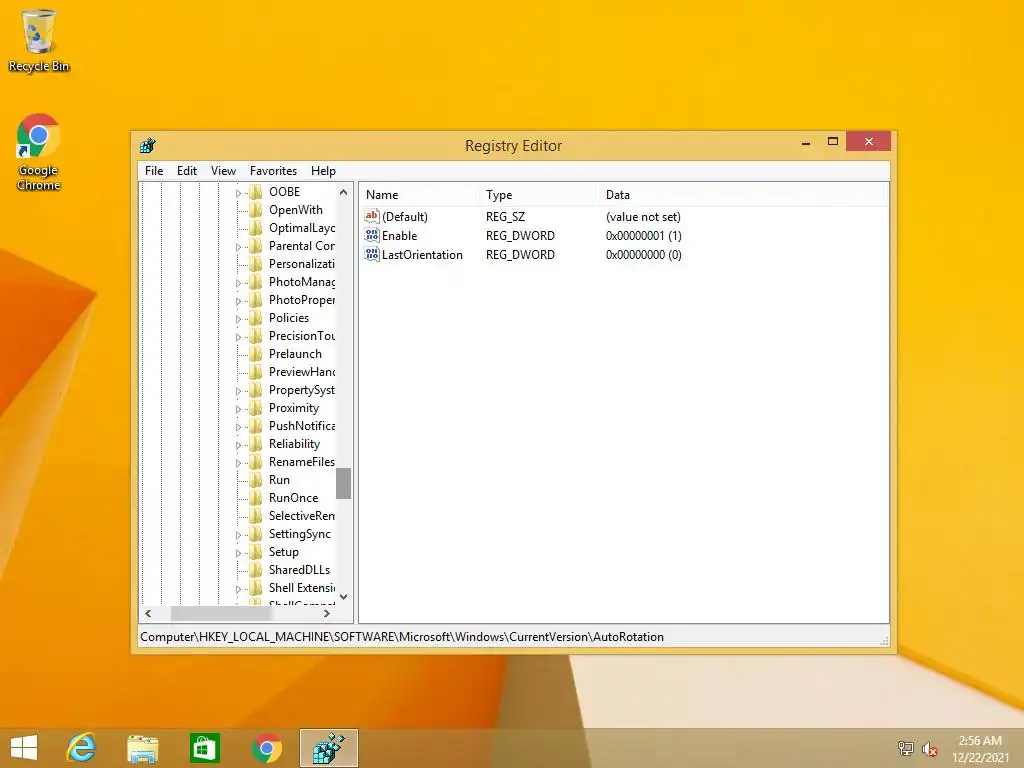Click Registry Editor taskbar button
The height and width of the screenshot is (768, 1024).
point(328,748)
